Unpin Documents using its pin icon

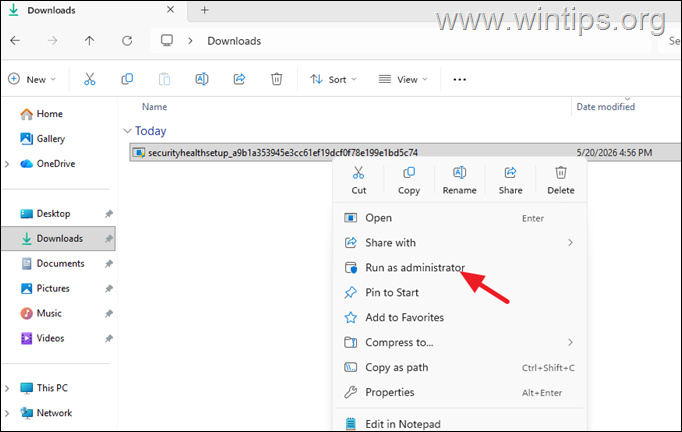tap(109, 264)
